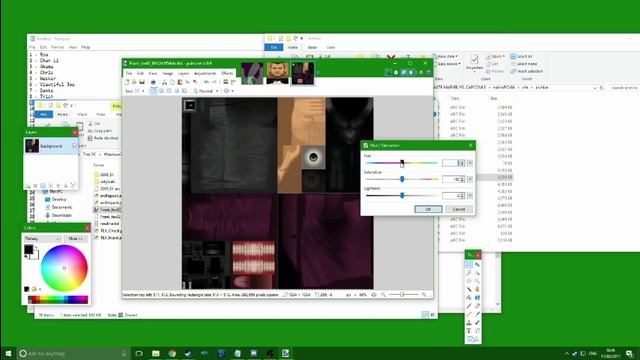Click the Hue spinner arrows
Screen dimensions: 640x360
tap(462, 163)
